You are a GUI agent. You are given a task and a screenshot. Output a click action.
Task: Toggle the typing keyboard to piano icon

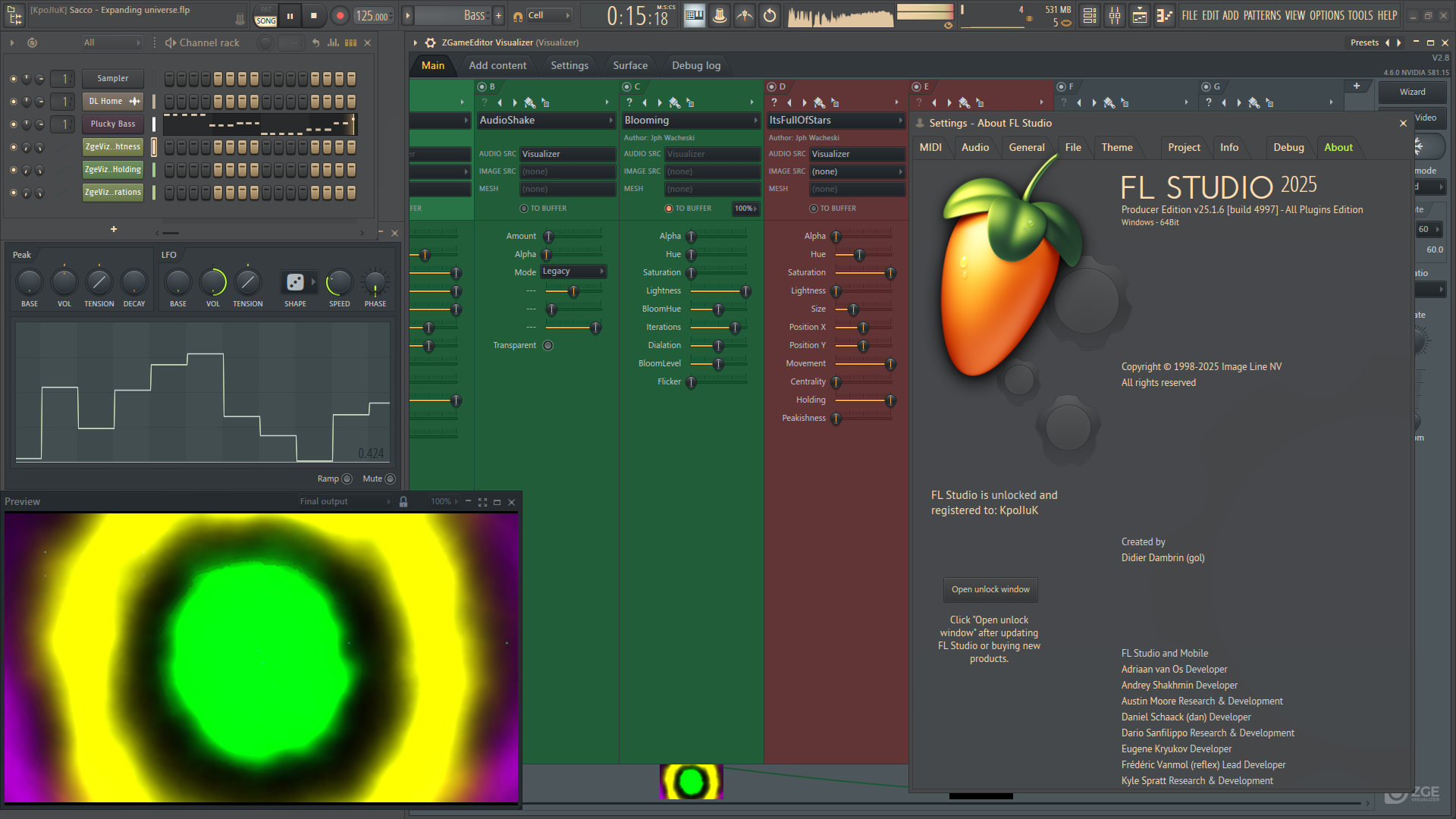click(695, 15)
